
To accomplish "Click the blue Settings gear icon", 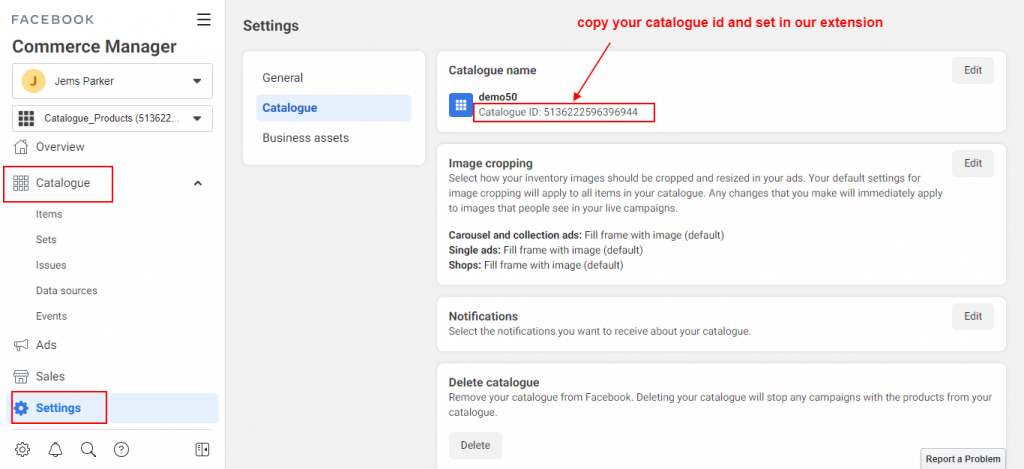I will [22, 408].
